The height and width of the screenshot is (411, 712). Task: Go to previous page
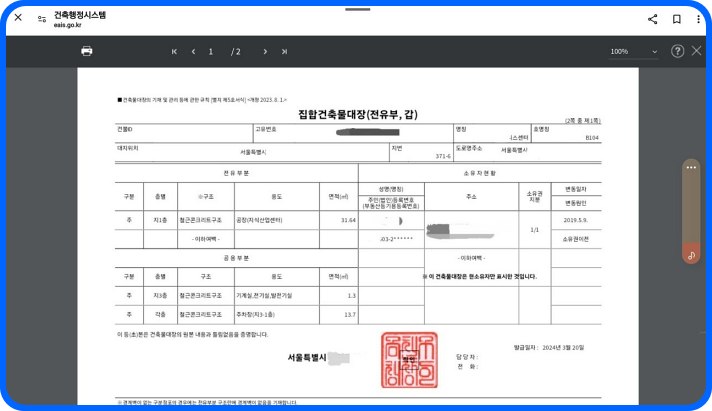click(x=193, y=51)
